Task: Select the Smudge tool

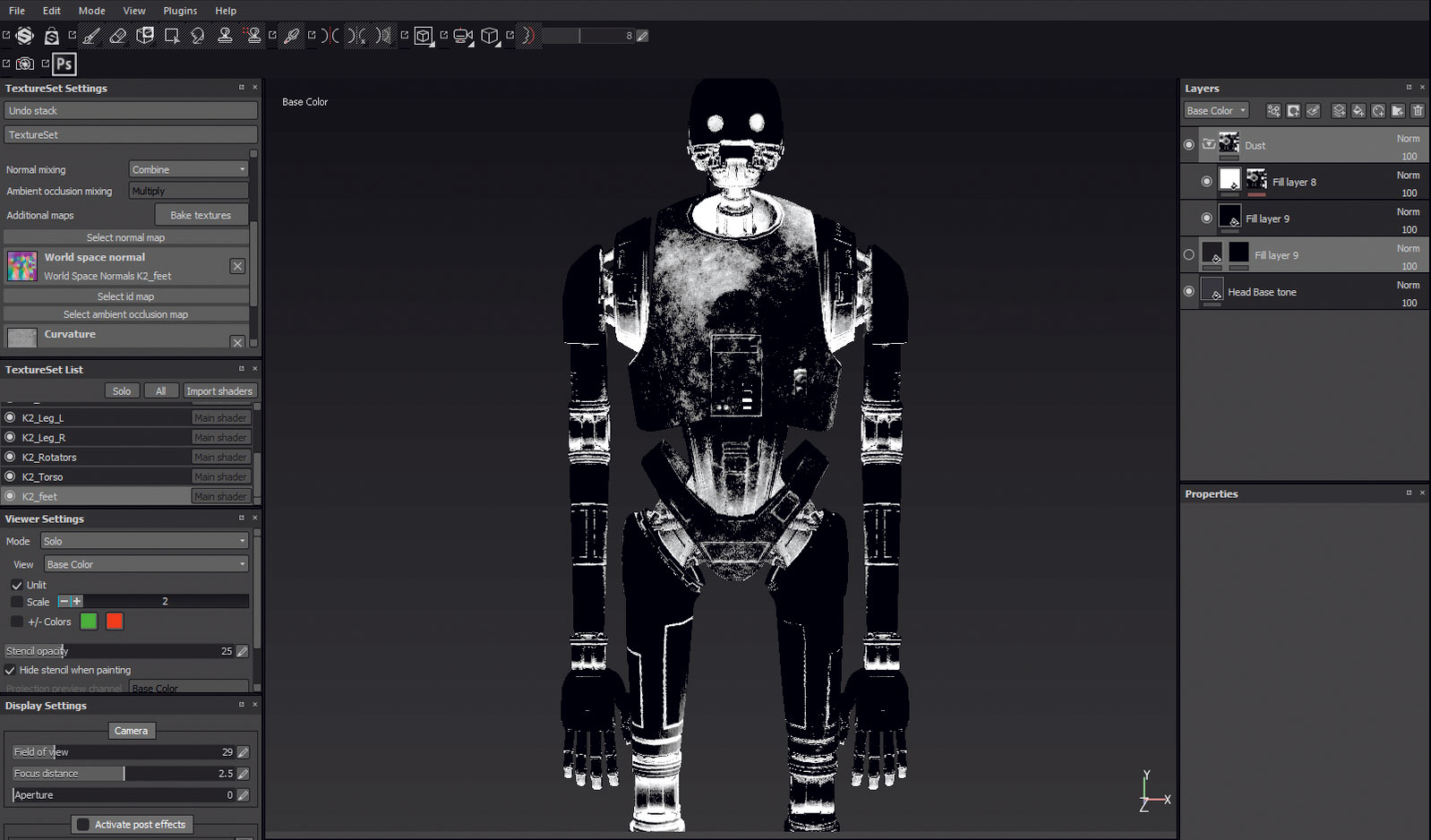Action: (x=198, y=36)
